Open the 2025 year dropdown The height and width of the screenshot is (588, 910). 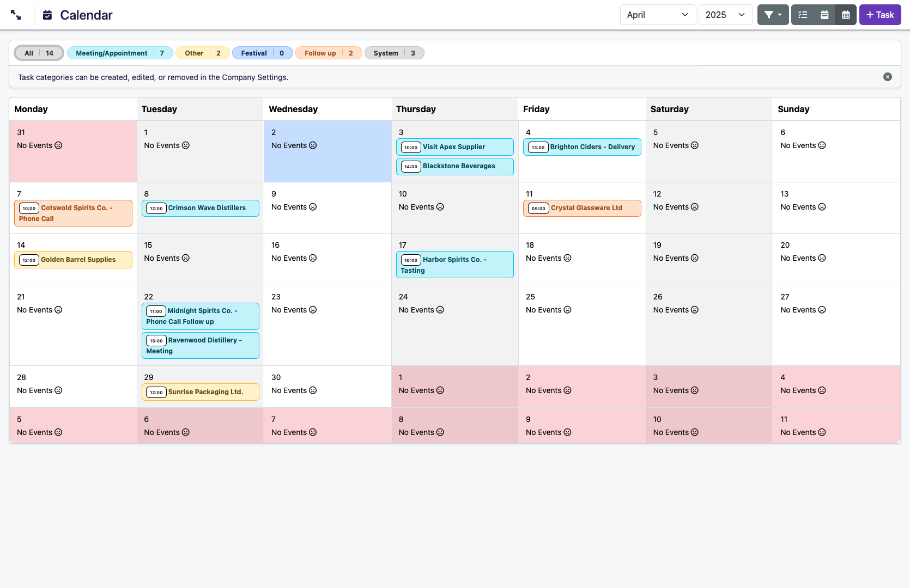click(x=725, y=15)
